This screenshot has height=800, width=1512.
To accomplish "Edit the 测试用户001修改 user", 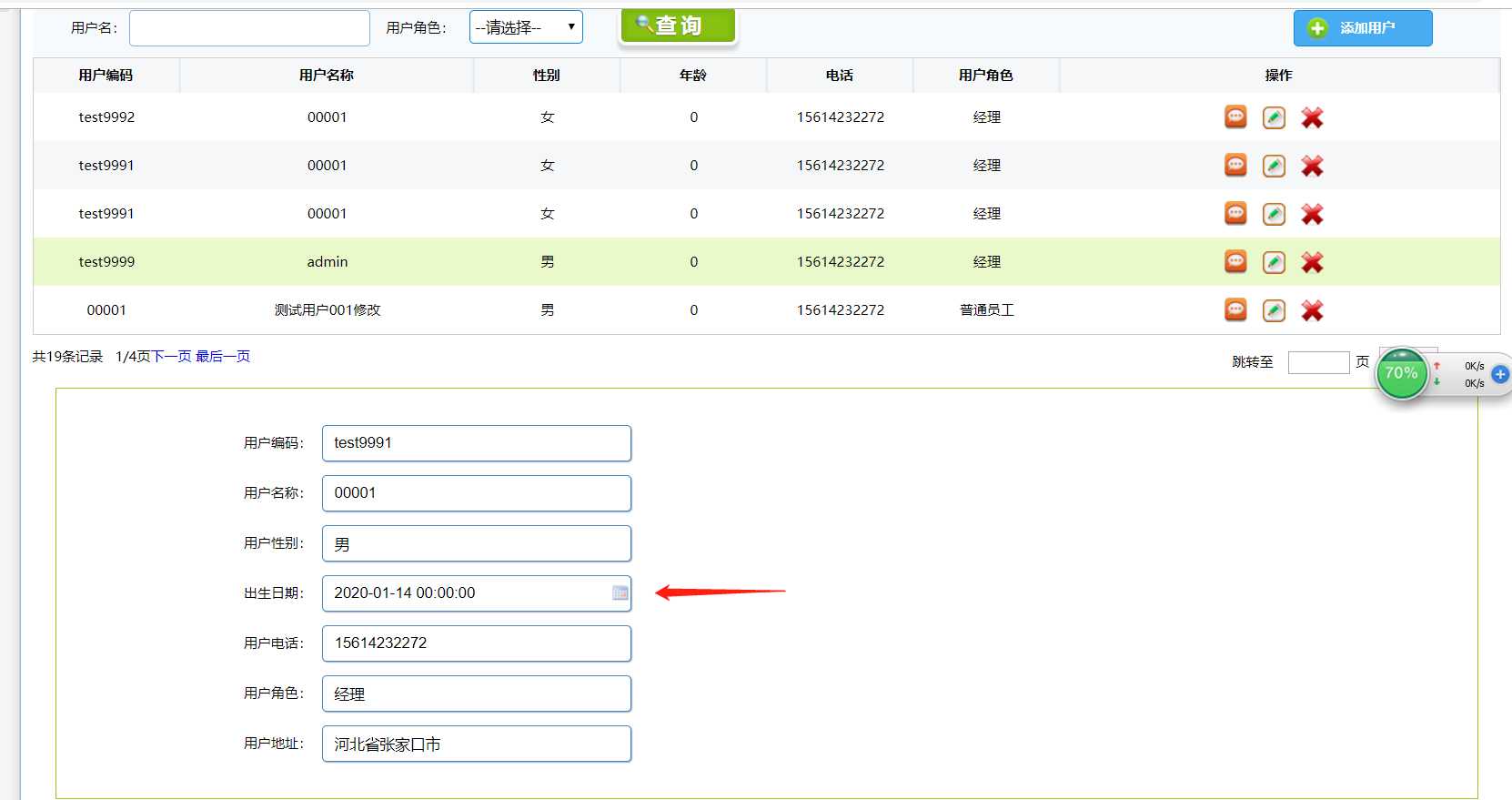I will [x=1274, y=310].
